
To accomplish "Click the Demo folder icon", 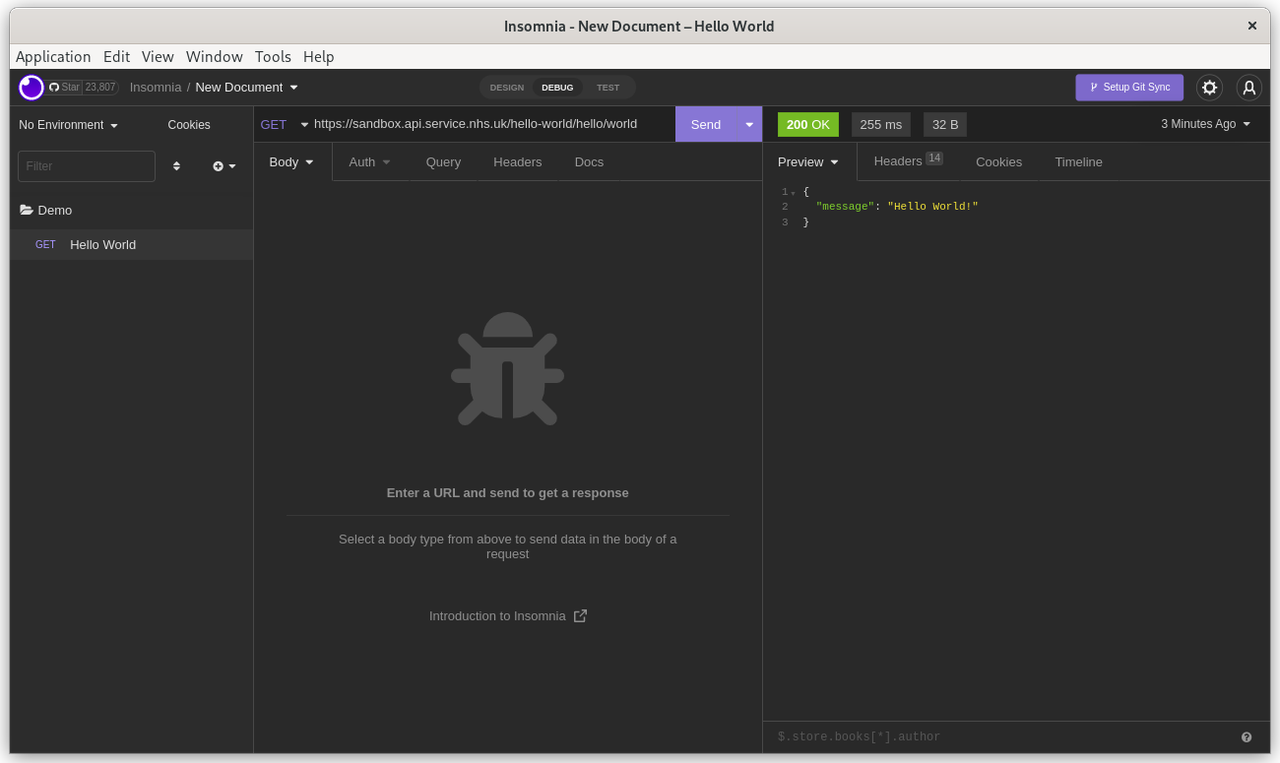I will (26, 210).
